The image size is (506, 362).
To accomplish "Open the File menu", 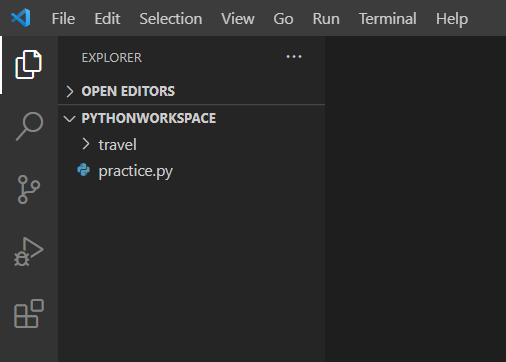I will (x=63, y=19).
